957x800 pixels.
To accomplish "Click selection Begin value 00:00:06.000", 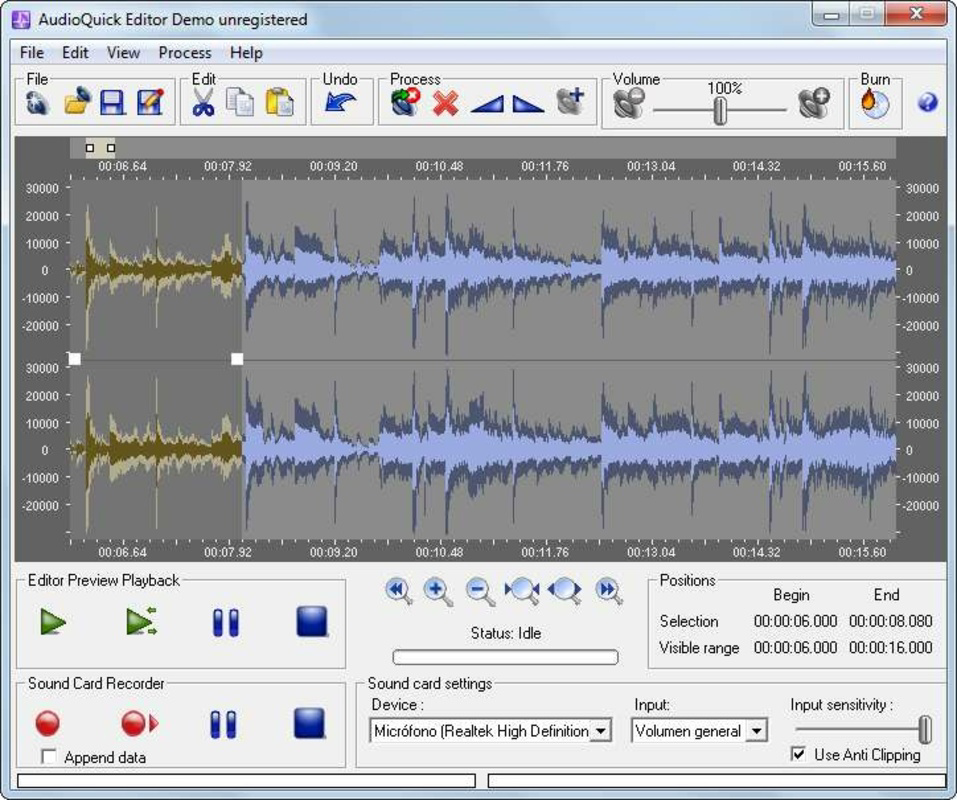I will [x=795, y=621].
